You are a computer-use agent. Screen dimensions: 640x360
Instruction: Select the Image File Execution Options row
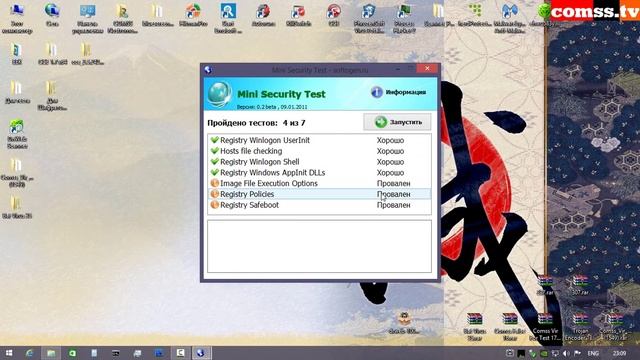[319, 183]
